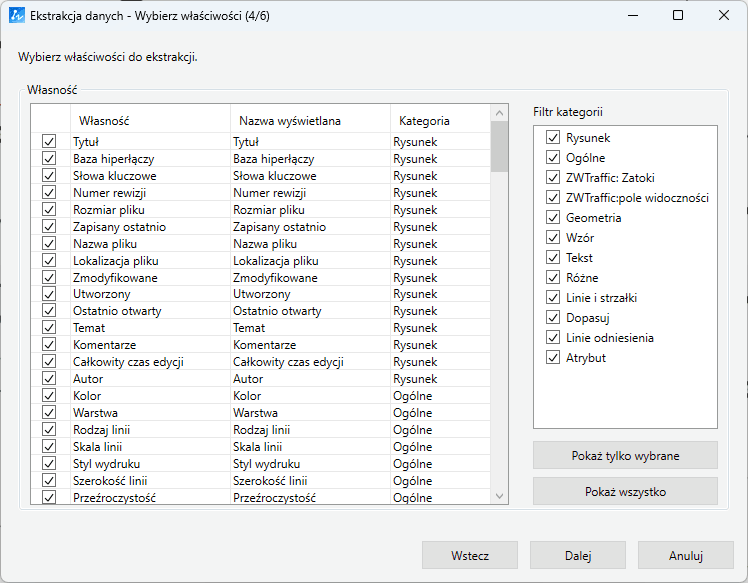
Task: Toggle the Słowa kluczowe checkbox
Action: (x=49, y=175)
